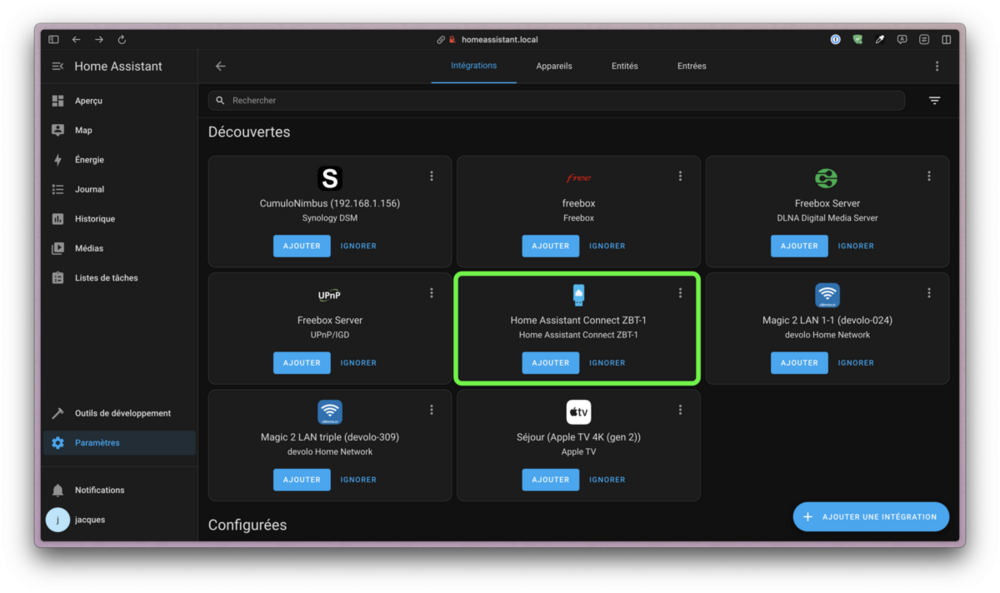Click the devolo-309 wifi icon
This screenshot has width=1000, height=593.
pyautogui.click(x=330, y=412)
